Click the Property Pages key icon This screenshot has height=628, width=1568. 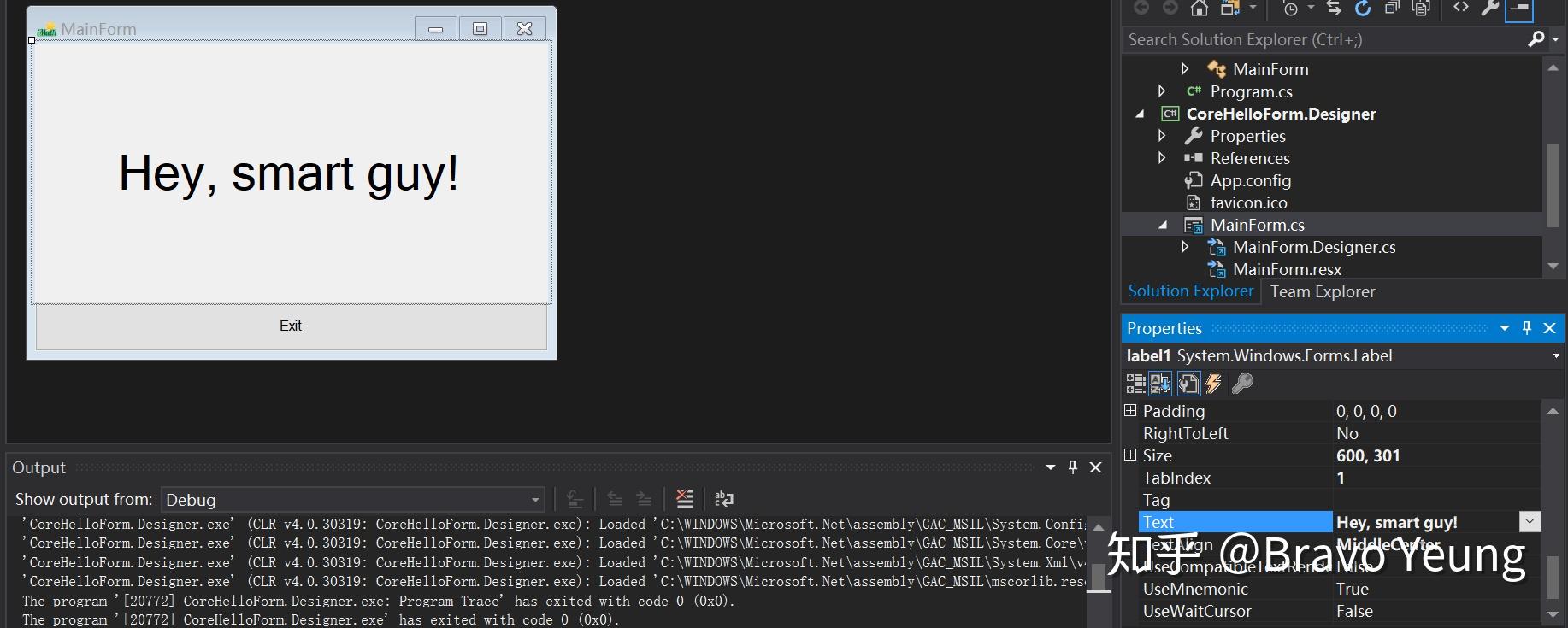pos(1242,384)
